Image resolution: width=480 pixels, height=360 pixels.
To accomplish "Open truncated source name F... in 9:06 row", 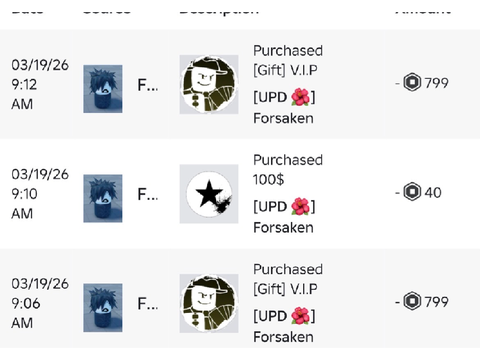I will [148, 304].
